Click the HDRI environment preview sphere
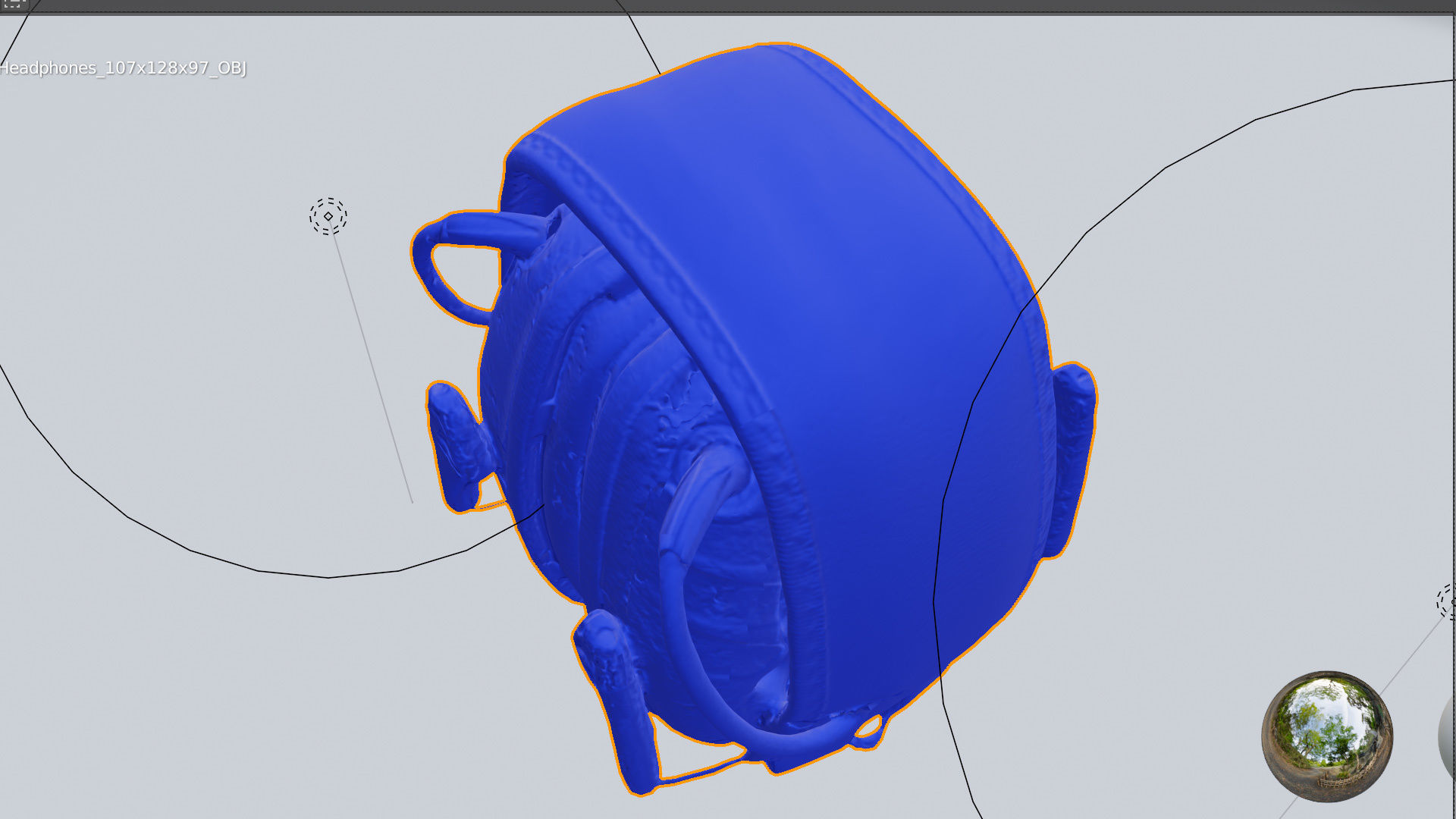The width and height of the screenshot is (1456, 819). click(x=1327, y=736)
